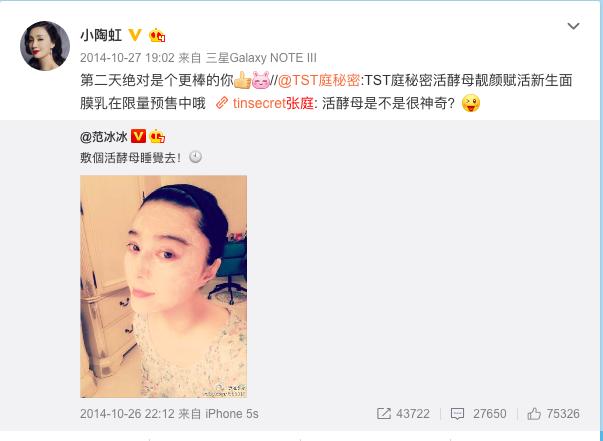Click the 三星Galaxy NOTE III source link
The image size is (603, 441).
point(261,58)
